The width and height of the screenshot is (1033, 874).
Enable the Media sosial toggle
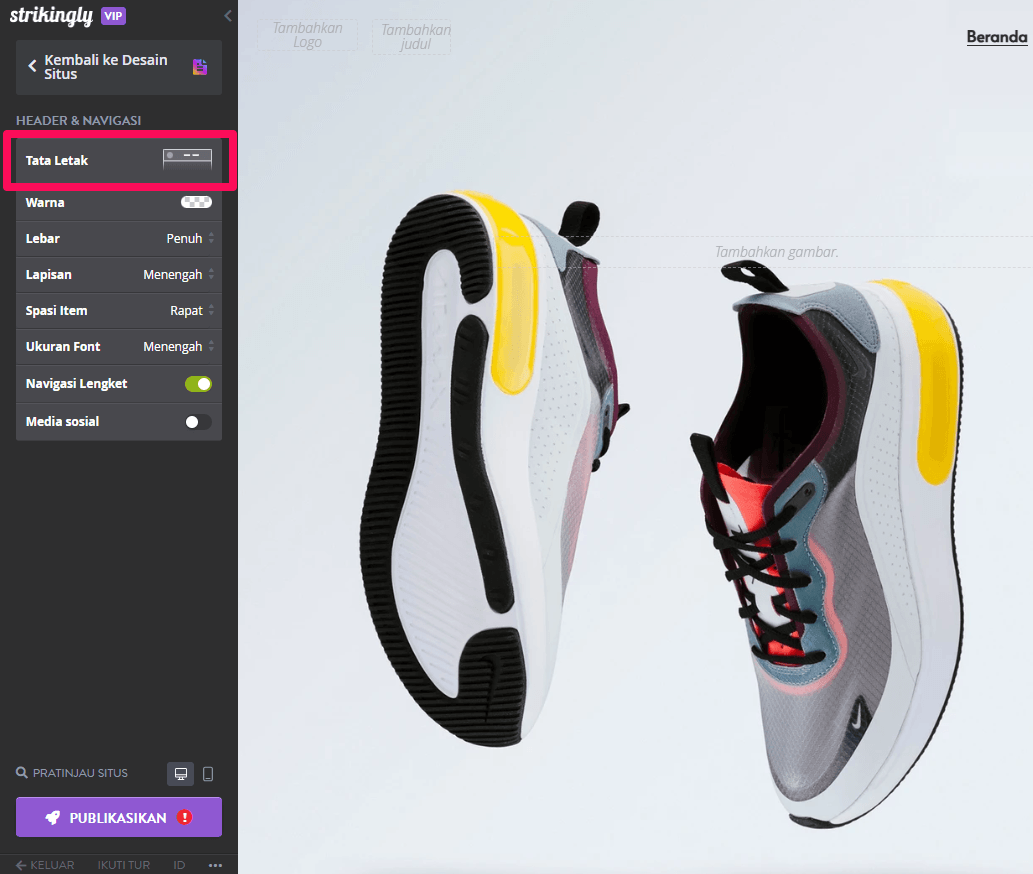click(198, 422)
